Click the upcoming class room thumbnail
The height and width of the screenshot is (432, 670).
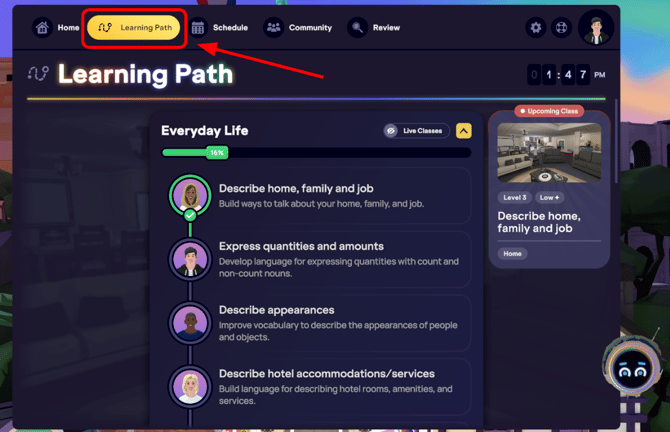pos(549,153)
